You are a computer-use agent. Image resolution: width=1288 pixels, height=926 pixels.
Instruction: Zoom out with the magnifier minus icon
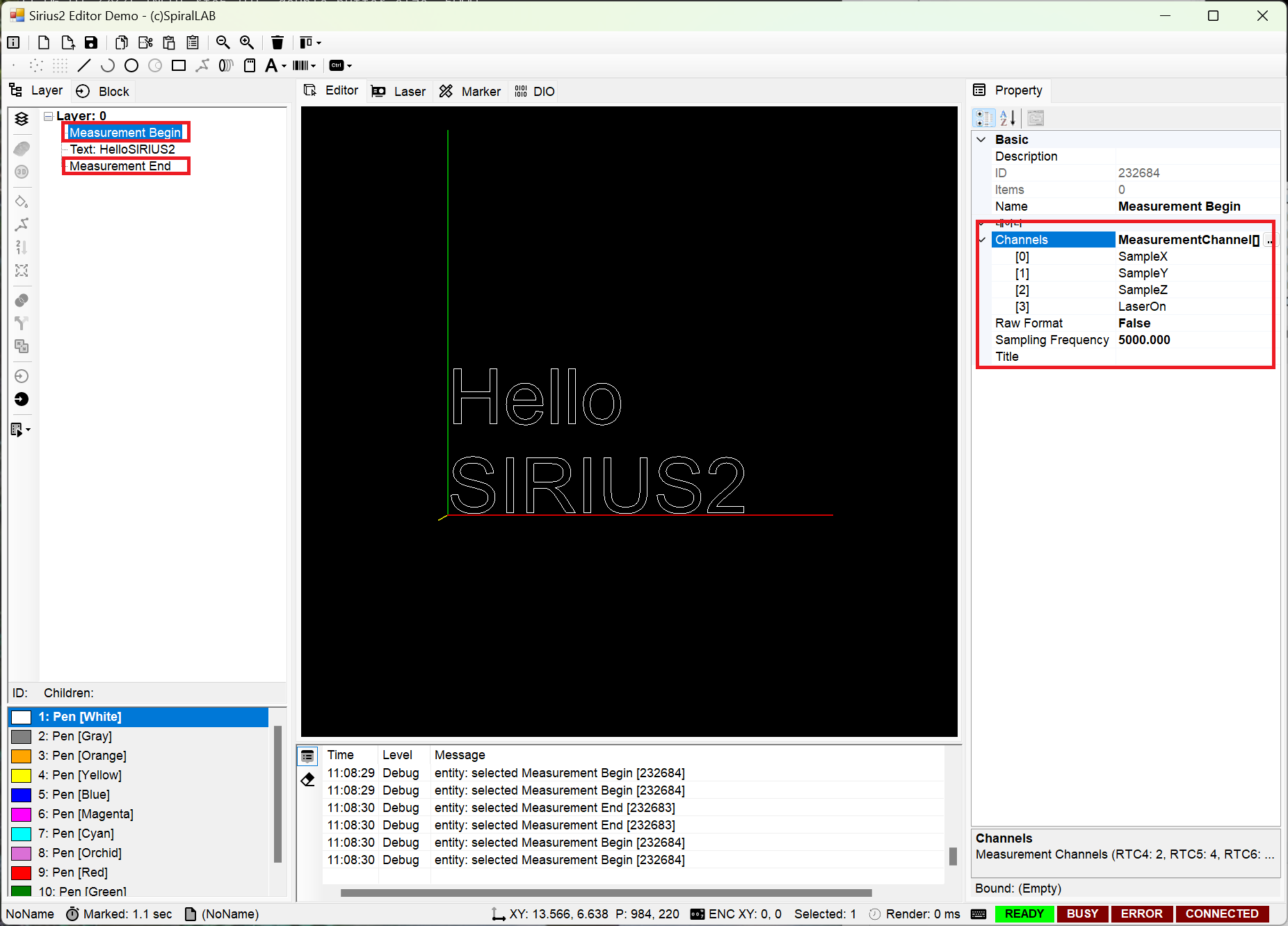(x=223, y=42)
